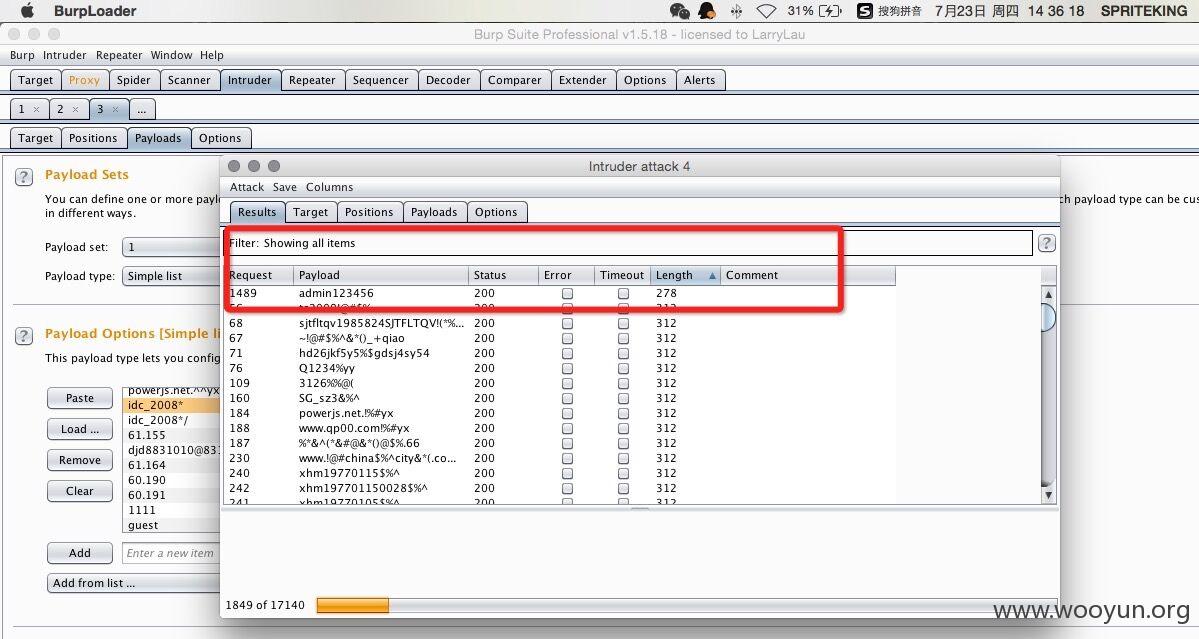Viewport: 1199px width, 639px height.
Task: Toggle Timeout checkbox for request 230
Action: 623,459
